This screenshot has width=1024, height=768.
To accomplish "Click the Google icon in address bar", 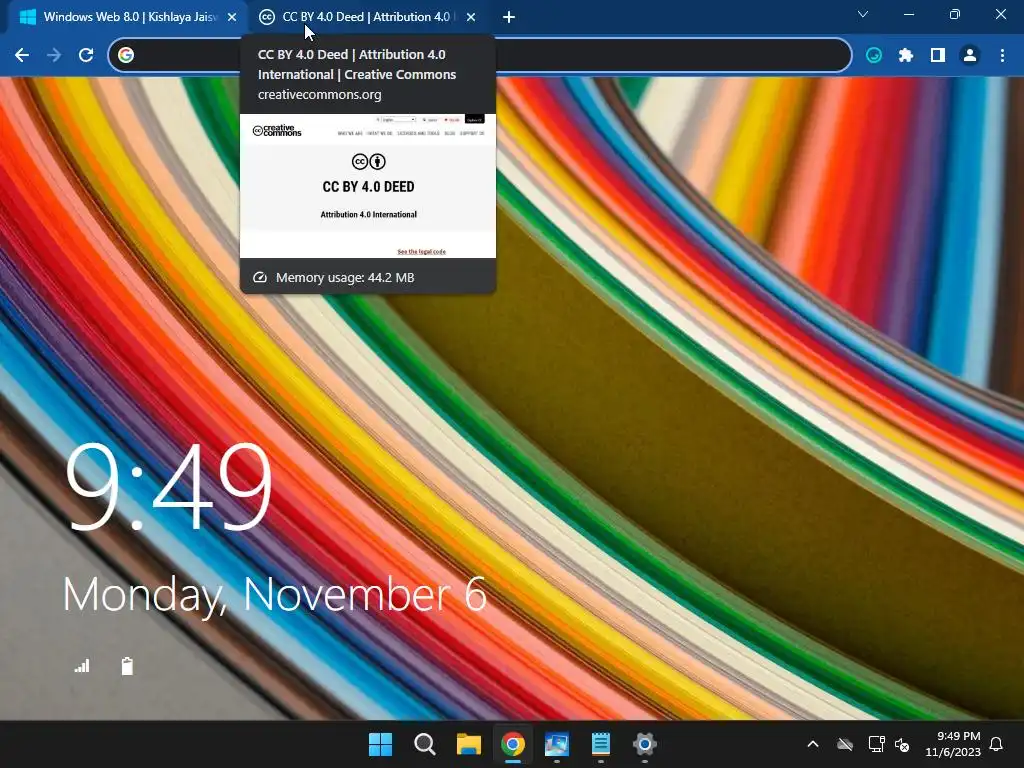I will click(126, 56).
